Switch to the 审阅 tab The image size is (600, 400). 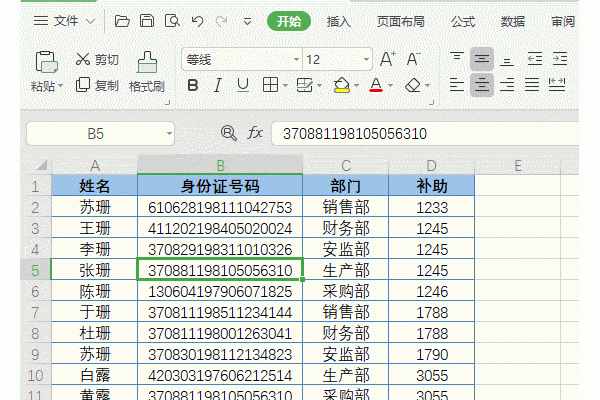pyautogui.click(x=563, y=21)
